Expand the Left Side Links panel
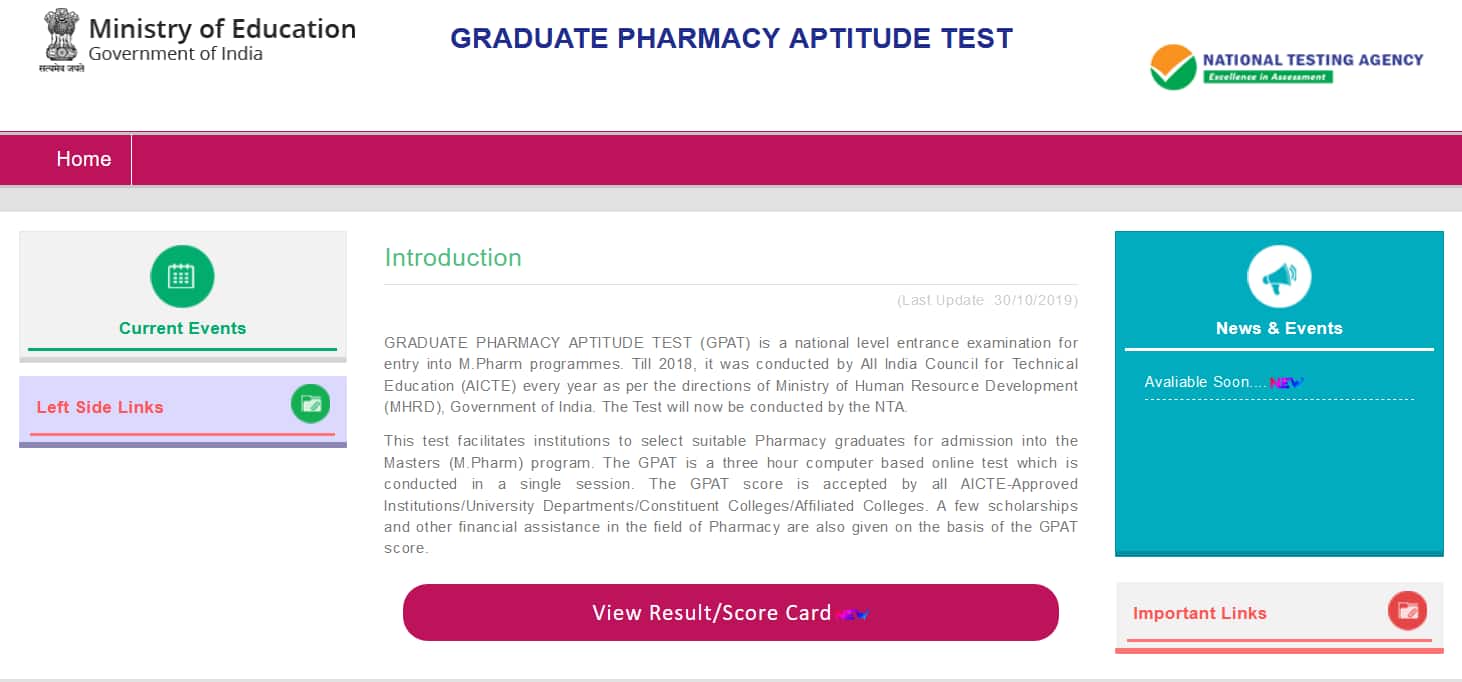The width and height of the screenshot is (1462, 682). click(x=100, y=407)
